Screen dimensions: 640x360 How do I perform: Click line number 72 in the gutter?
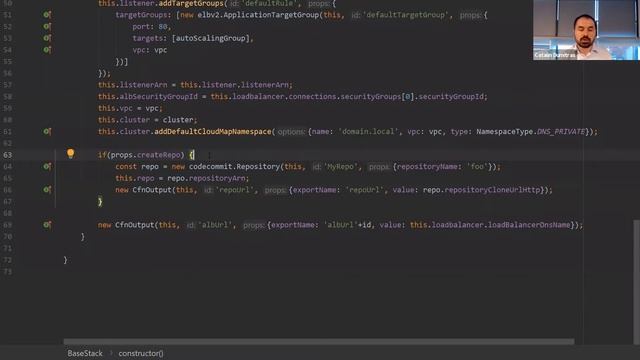point(8,260)
